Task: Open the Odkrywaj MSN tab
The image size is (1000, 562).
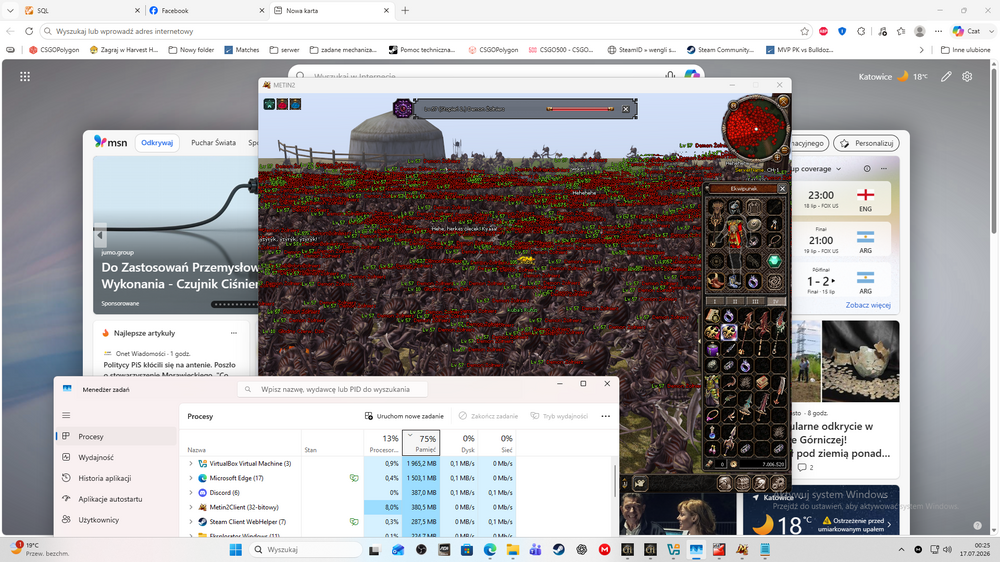Action: pos(157,143)
